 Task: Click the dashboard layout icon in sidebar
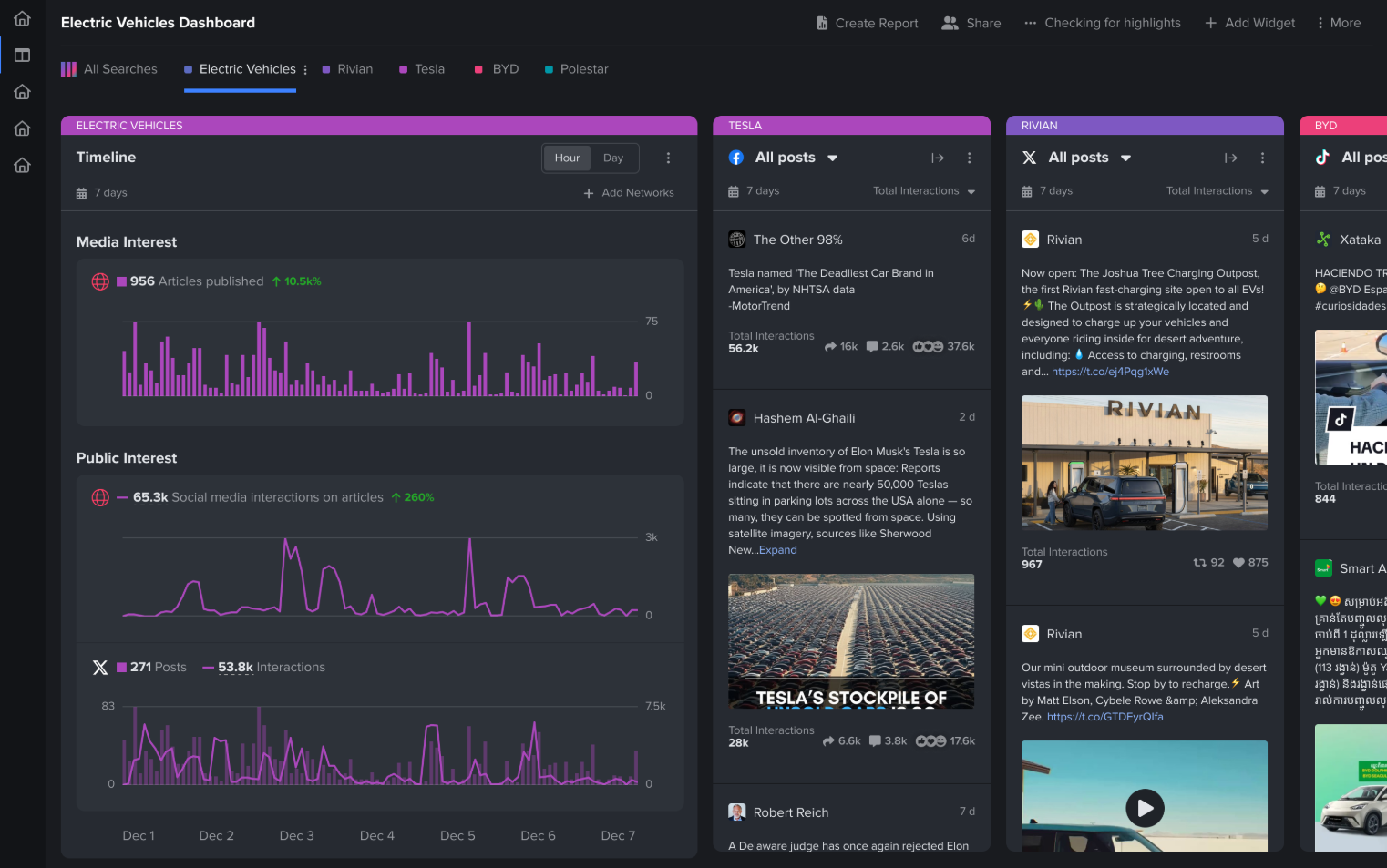(22, 56)
